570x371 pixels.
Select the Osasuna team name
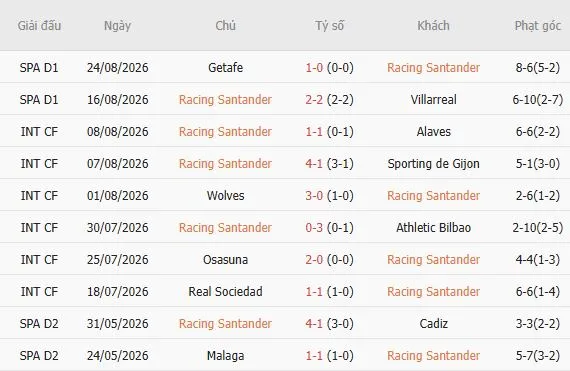pos(225,259)
